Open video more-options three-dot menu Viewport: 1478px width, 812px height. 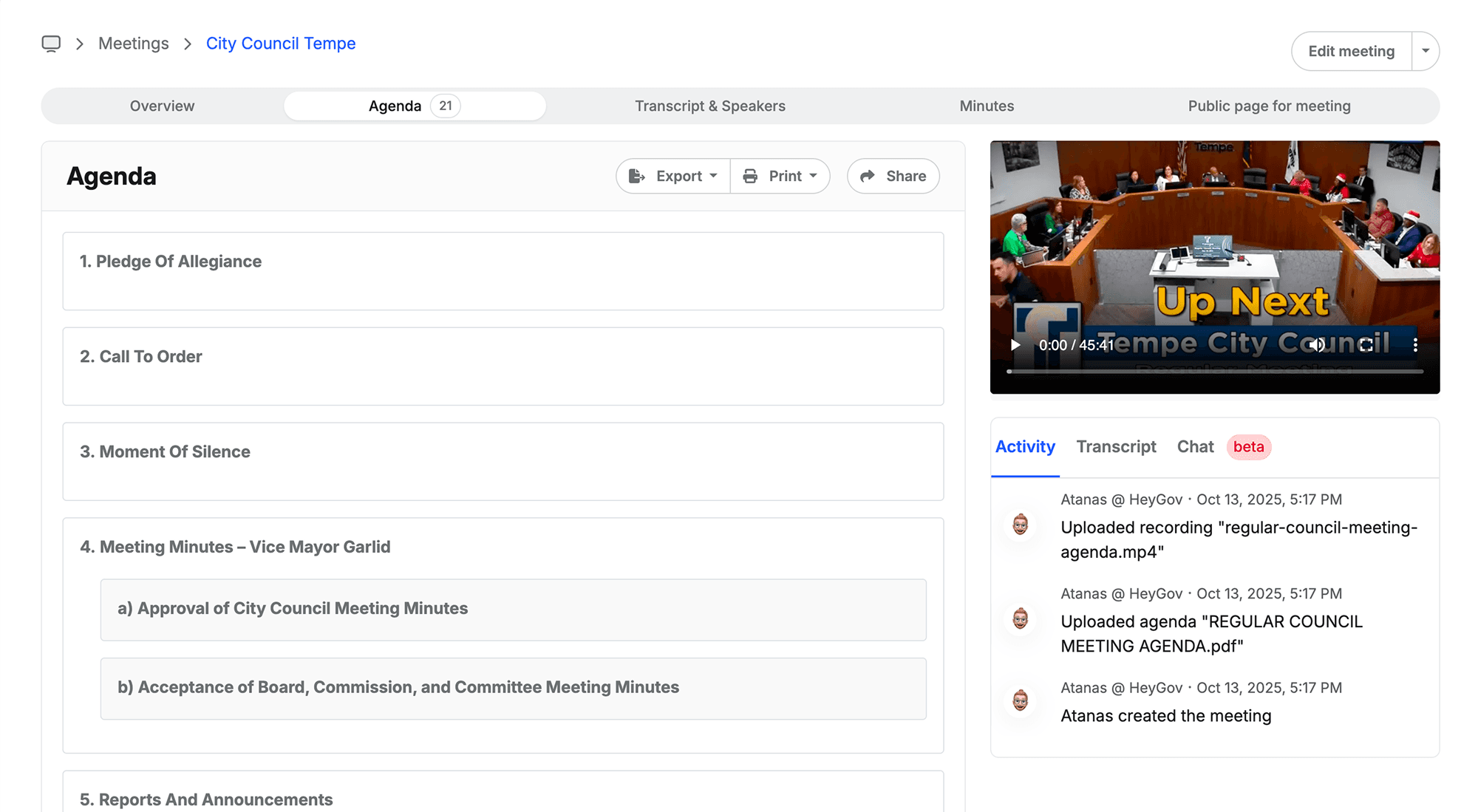[x=1414, y=345]
